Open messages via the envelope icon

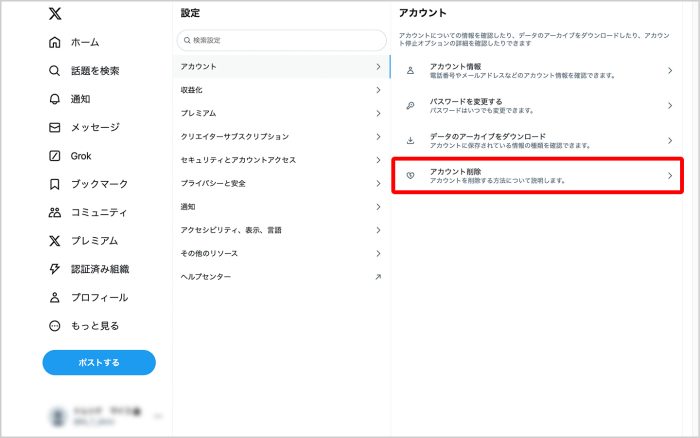click(x=55, y=128)
